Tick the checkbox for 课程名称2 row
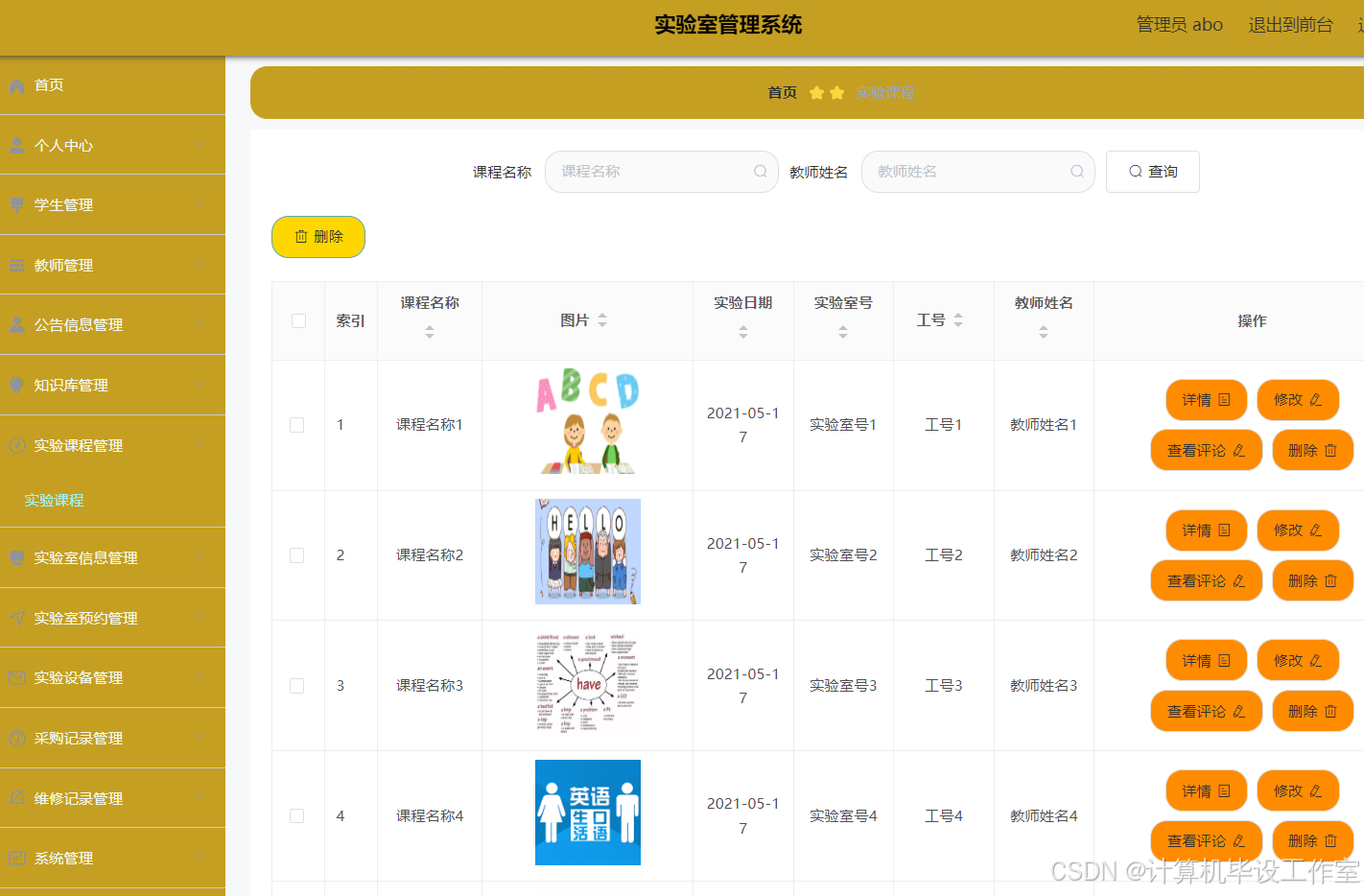Screen dimensions: 1364x896 (x=297, y=554)
